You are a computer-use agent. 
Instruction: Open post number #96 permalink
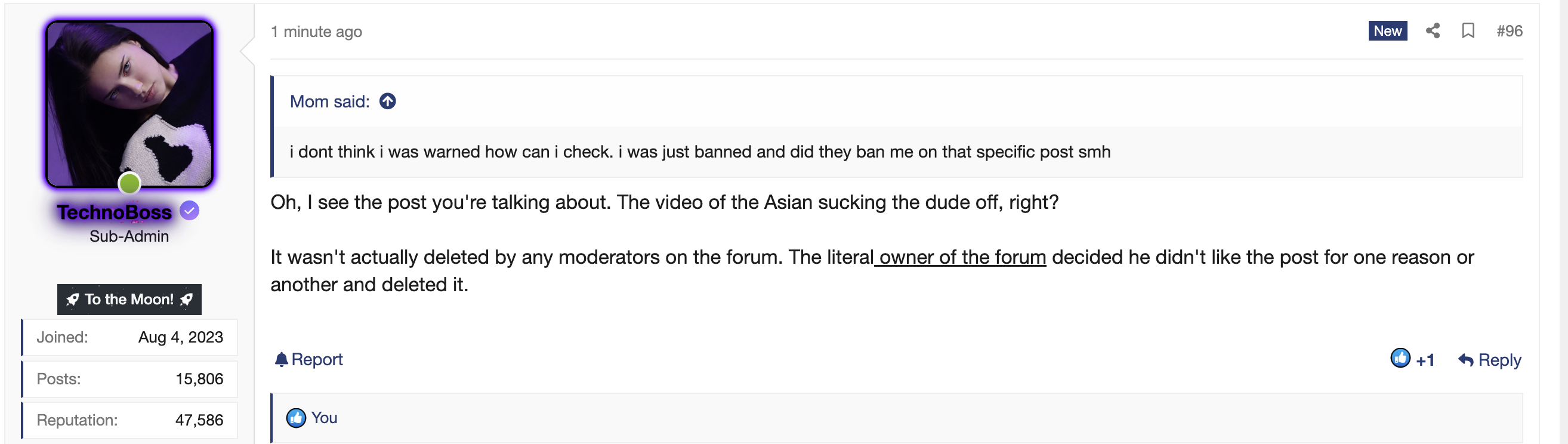[x=1509, y=31]
